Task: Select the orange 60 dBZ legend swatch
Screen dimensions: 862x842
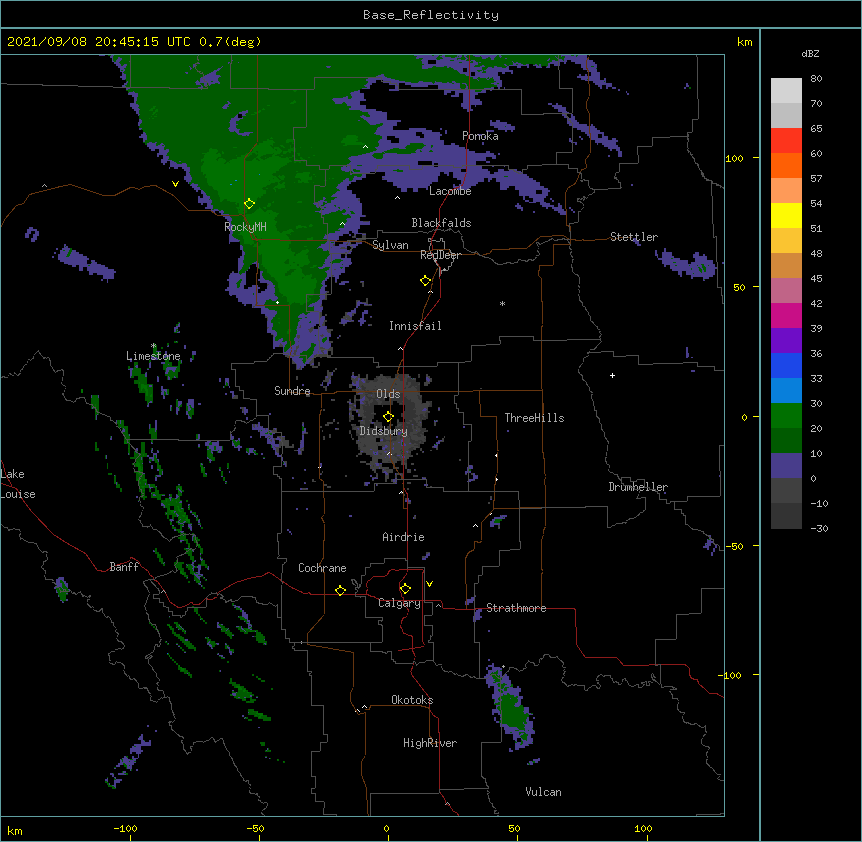Action: 786,165
